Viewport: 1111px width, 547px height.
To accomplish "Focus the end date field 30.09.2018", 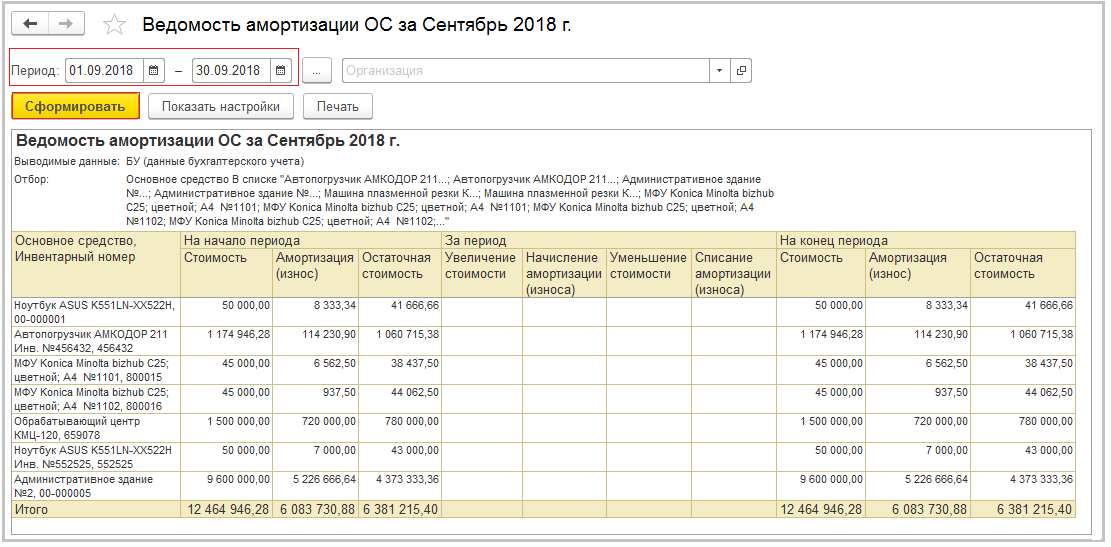I will 232,71.
